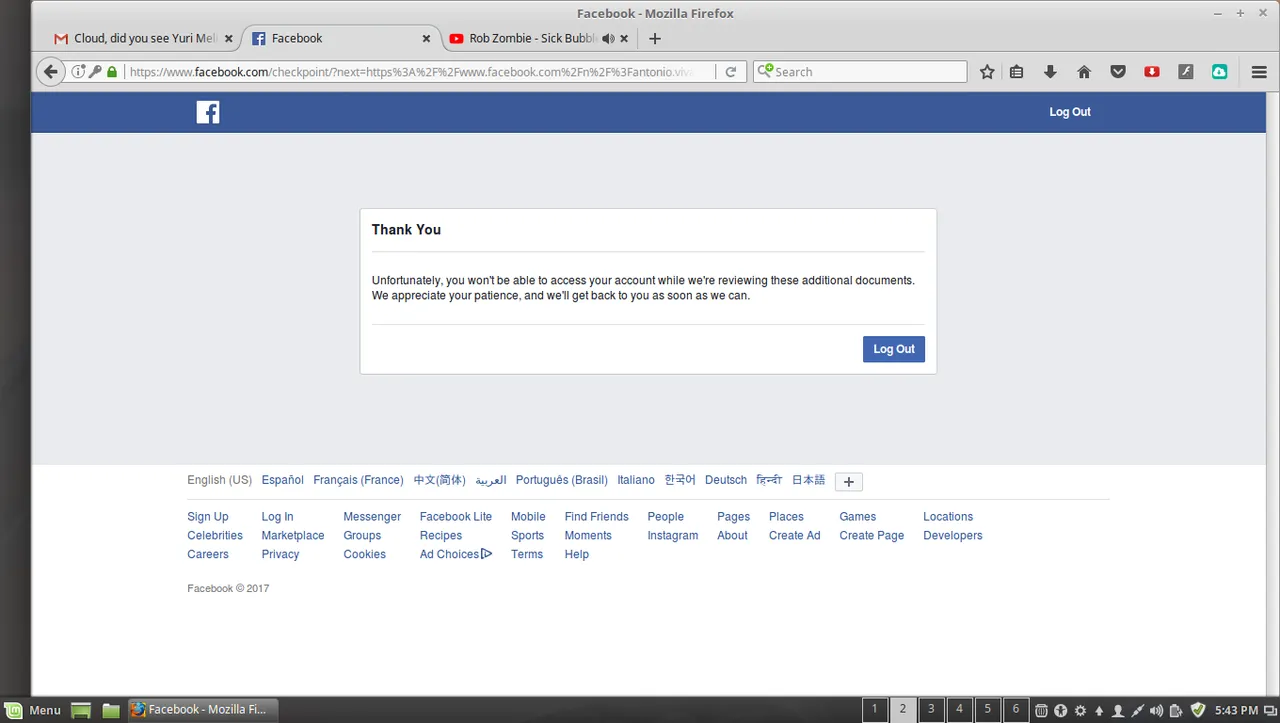
Task: Switch language to Português (Brasil)
Action: tap(562, 480)
